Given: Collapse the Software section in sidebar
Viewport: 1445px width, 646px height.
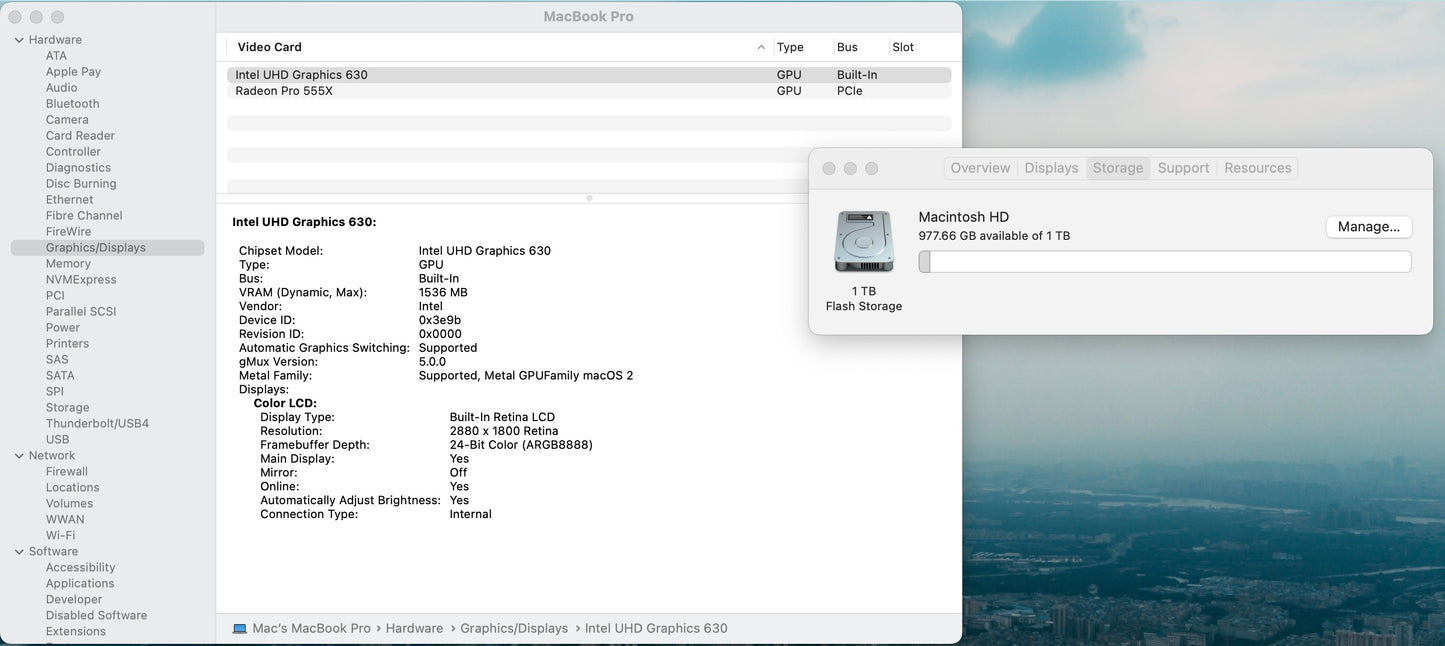Looking at the screenshot, I should click(x=17, y=550).
